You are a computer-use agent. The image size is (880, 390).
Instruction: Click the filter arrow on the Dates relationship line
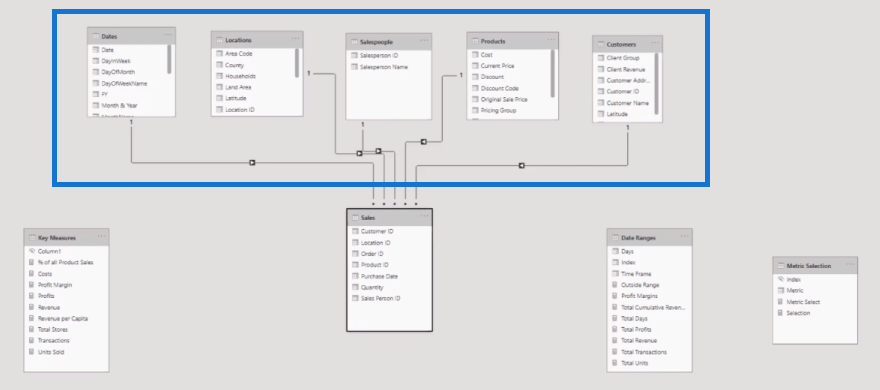tap(252, 163)
